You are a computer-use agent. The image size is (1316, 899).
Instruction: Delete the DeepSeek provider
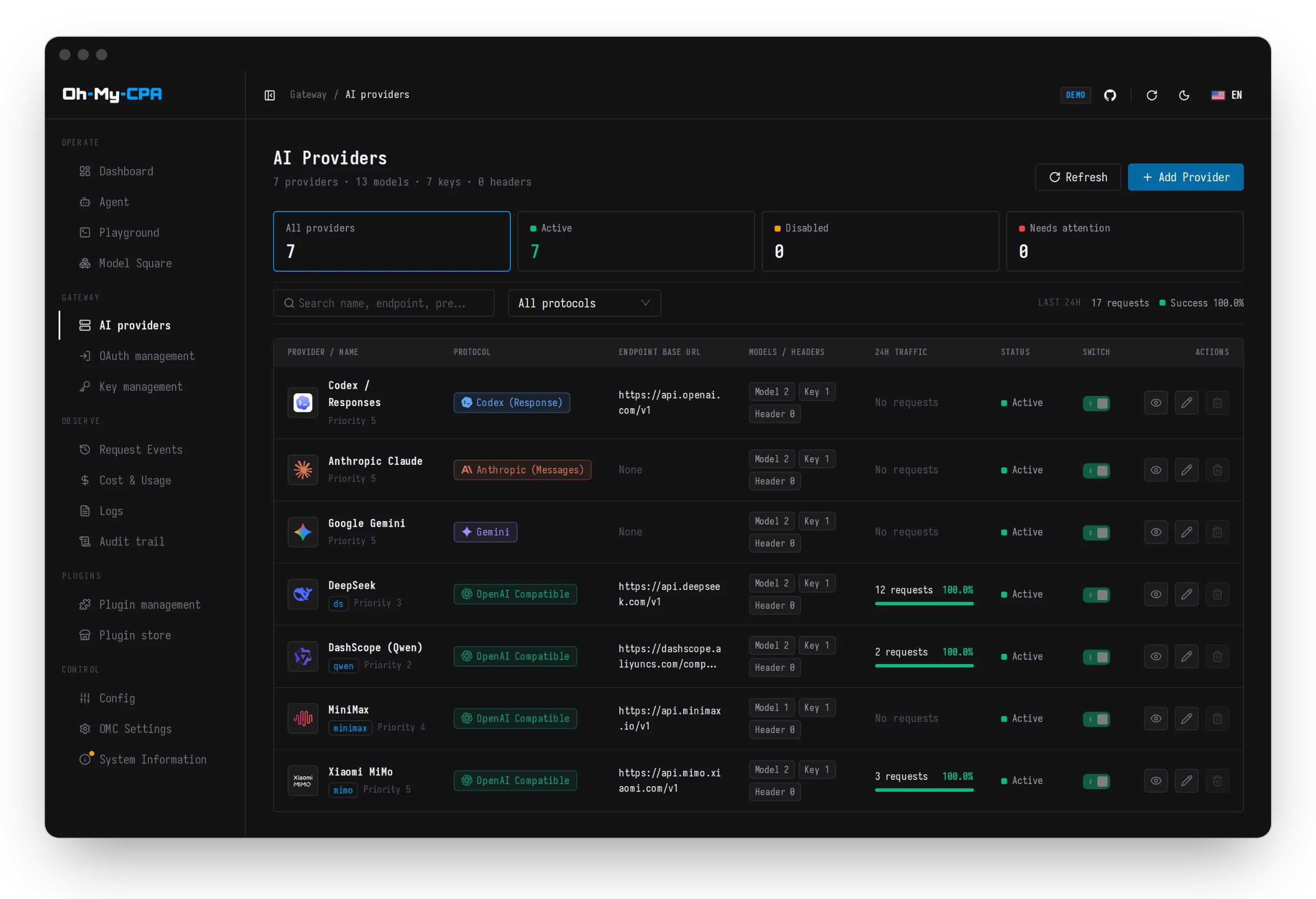coord(1217,595)
